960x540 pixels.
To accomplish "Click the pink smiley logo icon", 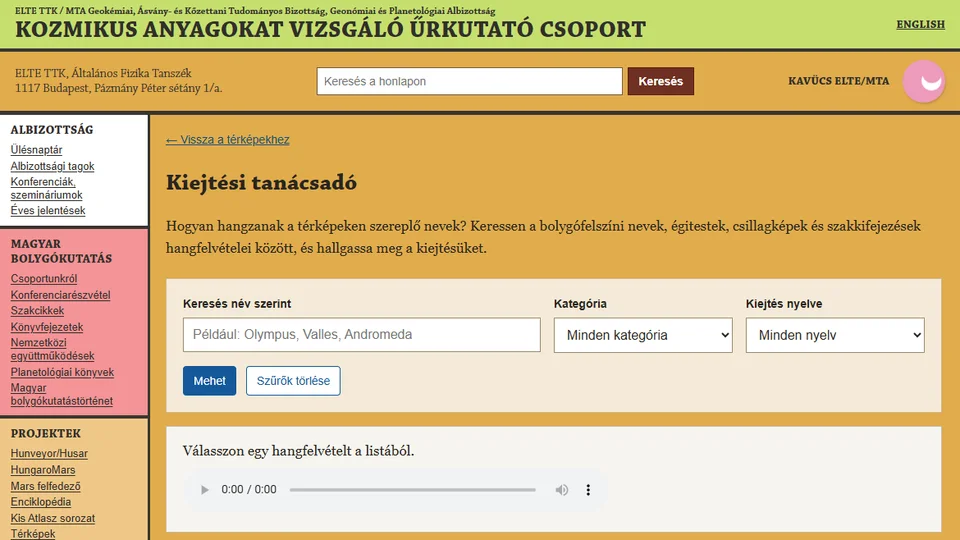I will [x=924, y=81].
